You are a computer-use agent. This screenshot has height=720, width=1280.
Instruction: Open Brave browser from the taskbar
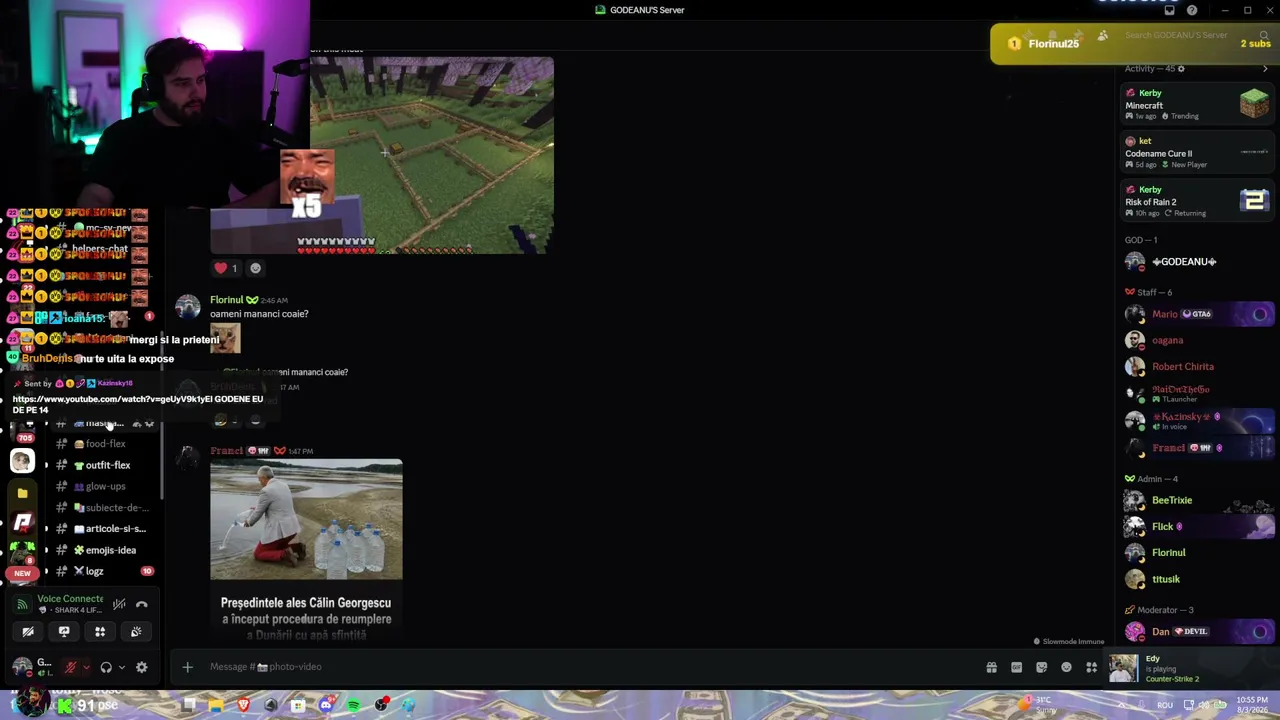pos(243,706)
